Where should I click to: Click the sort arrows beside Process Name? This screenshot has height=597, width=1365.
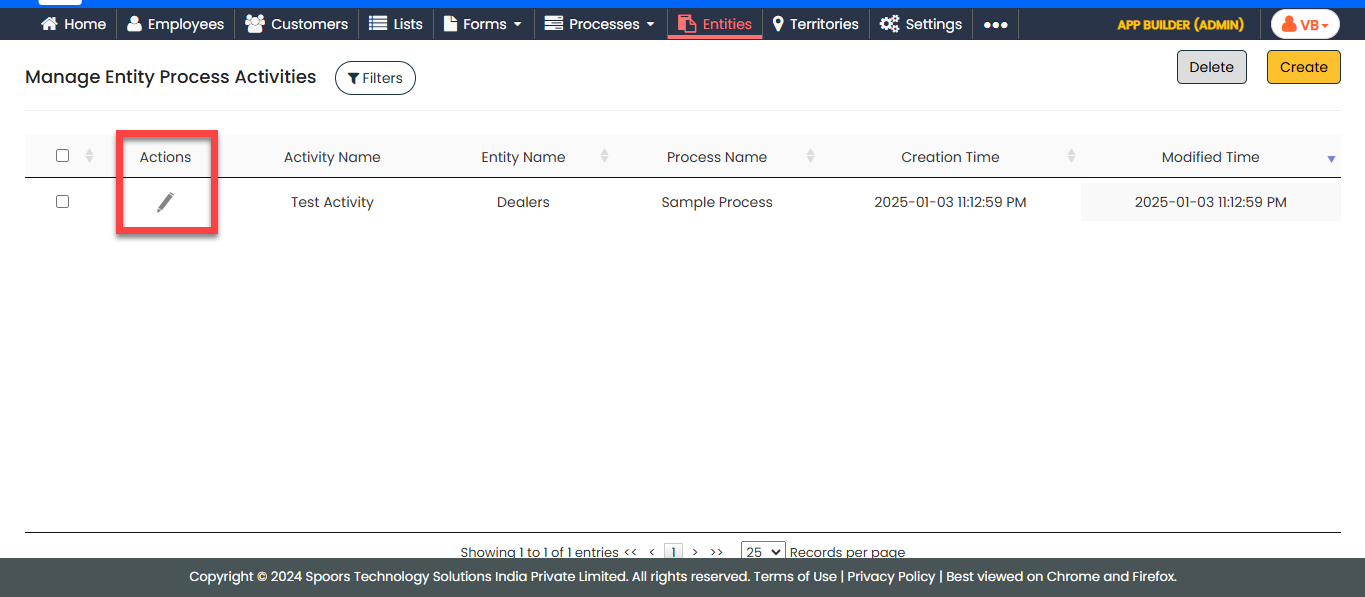coord(810,157)
